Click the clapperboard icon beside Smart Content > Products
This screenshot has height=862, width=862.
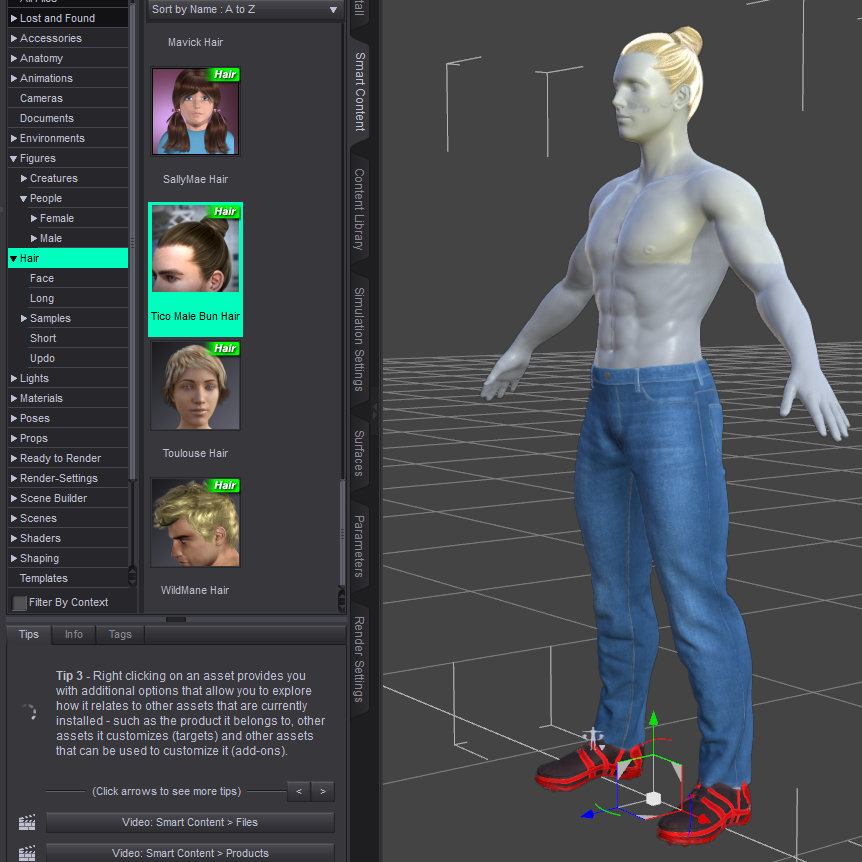pyautogui.click(x=27, y=853)
